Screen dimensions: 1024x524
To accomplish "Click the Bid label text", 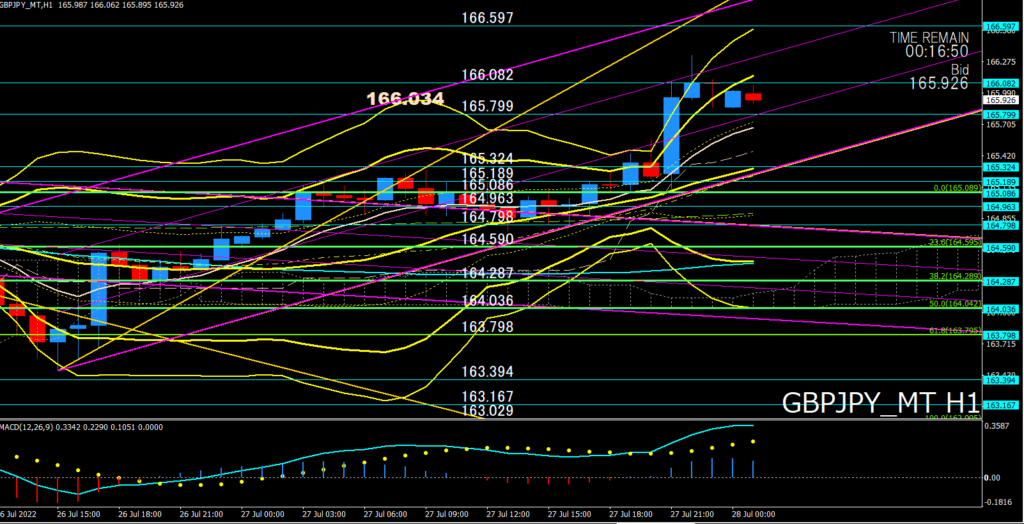I will coord(959,69).
